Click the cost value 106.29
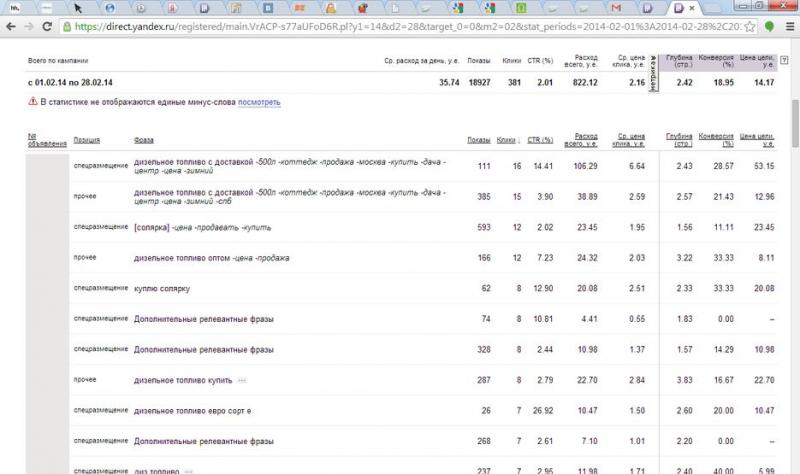The width and height of the screenshot is (800, 474). pyautogui.click(x=585, y=166)
